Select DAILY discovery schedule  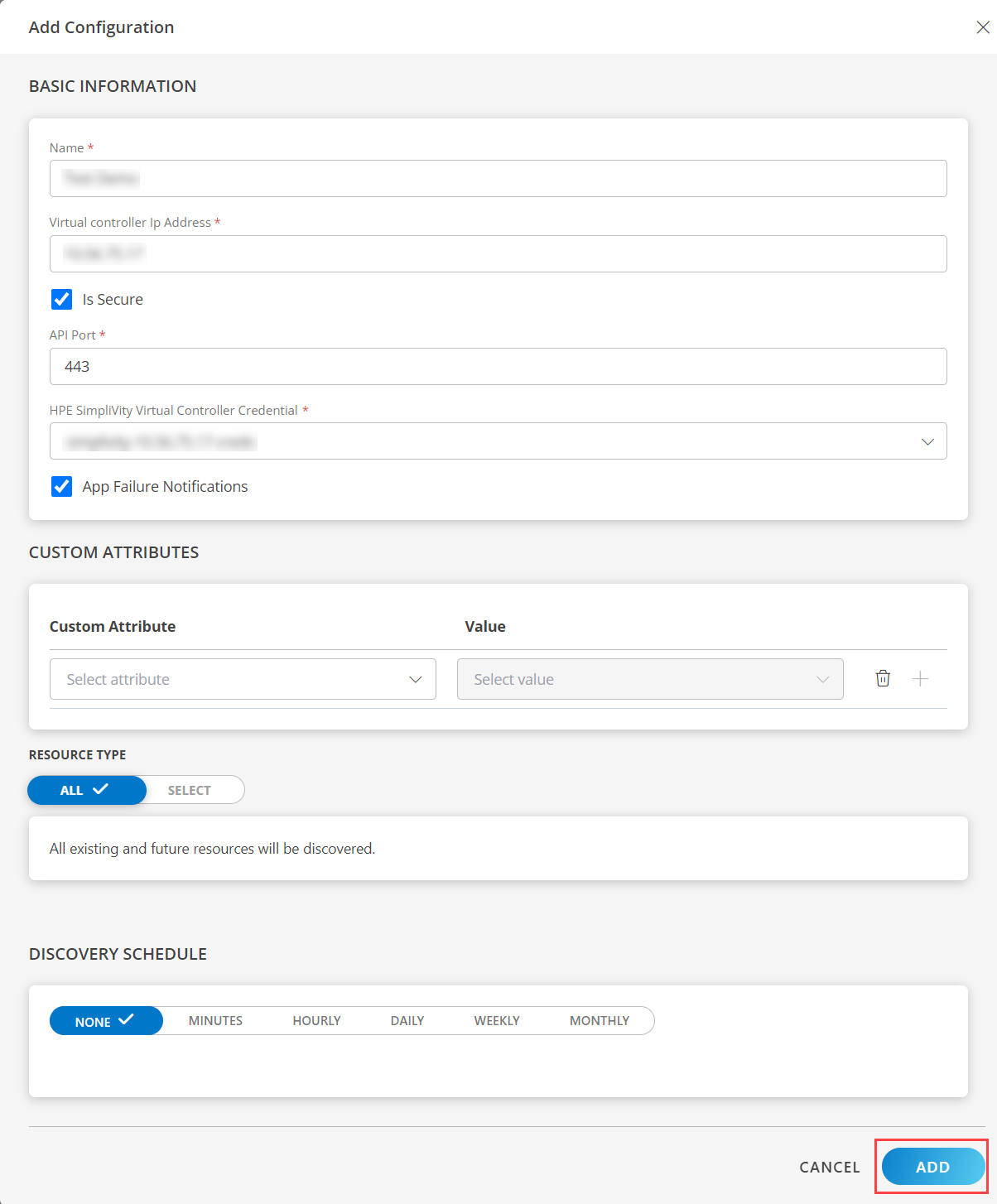(x=407, y=1020)
